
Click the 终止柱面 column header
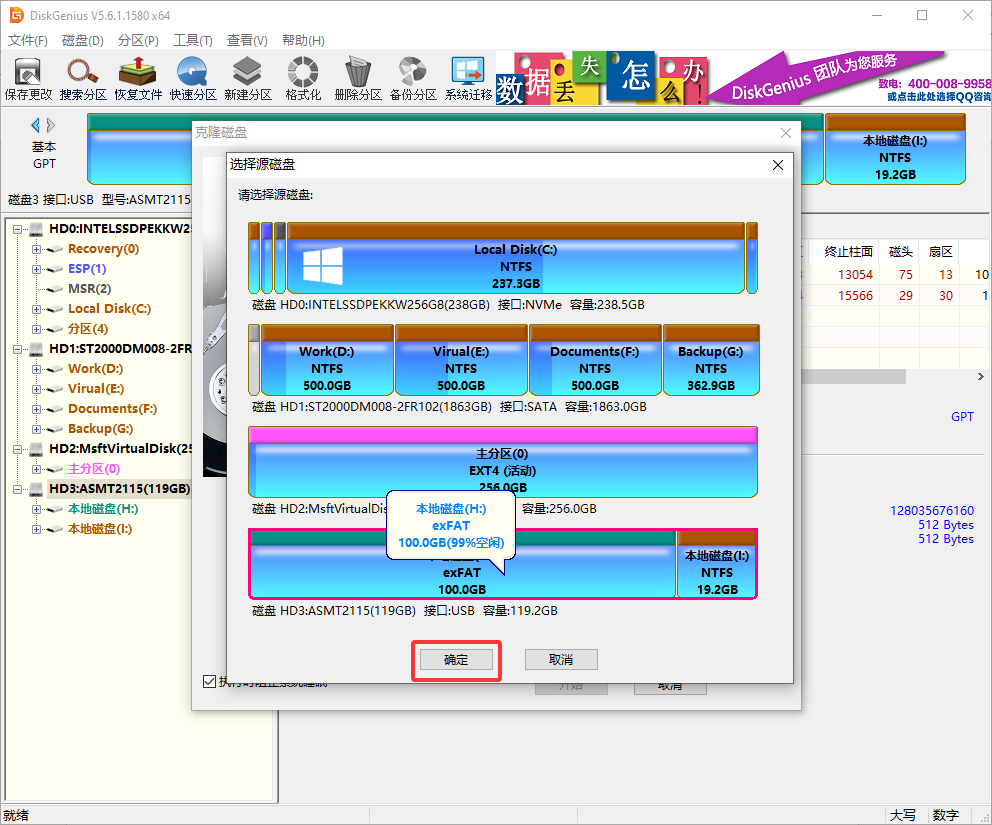point(848,252)
